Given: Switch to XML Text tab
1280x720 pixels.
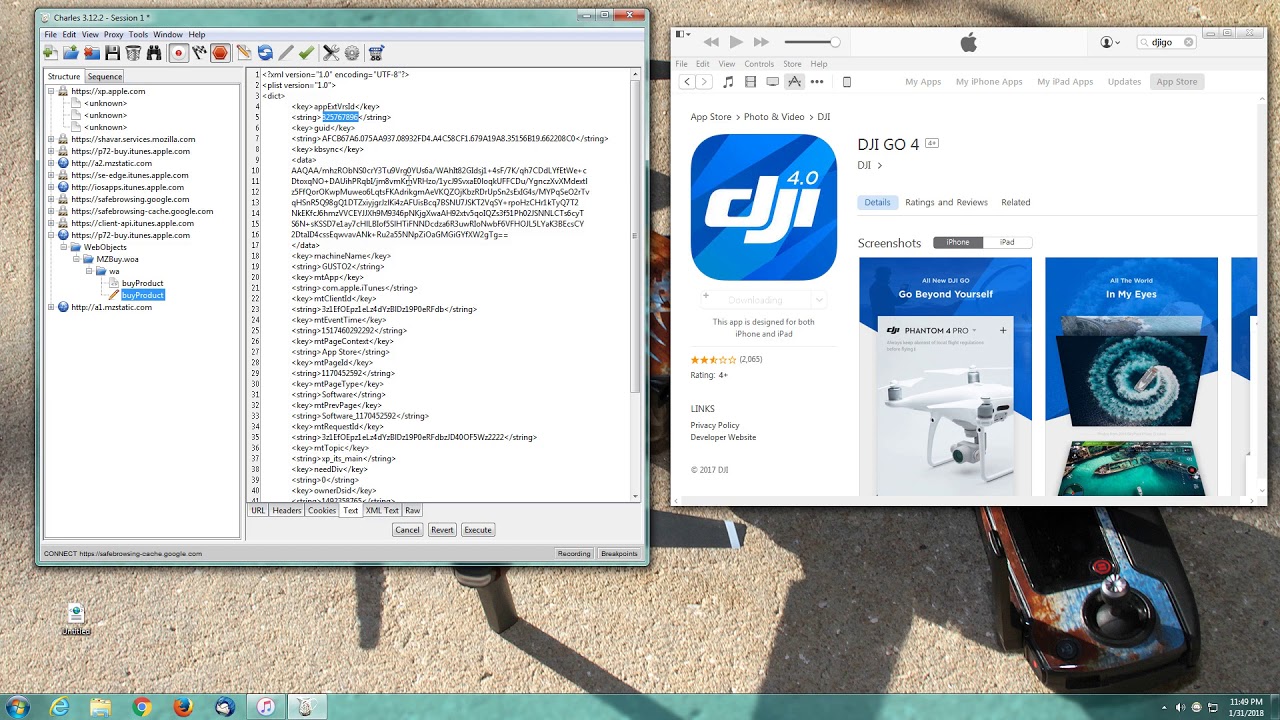Looking at the screenshot, I should pyautogui.click(x=382, y=510).
